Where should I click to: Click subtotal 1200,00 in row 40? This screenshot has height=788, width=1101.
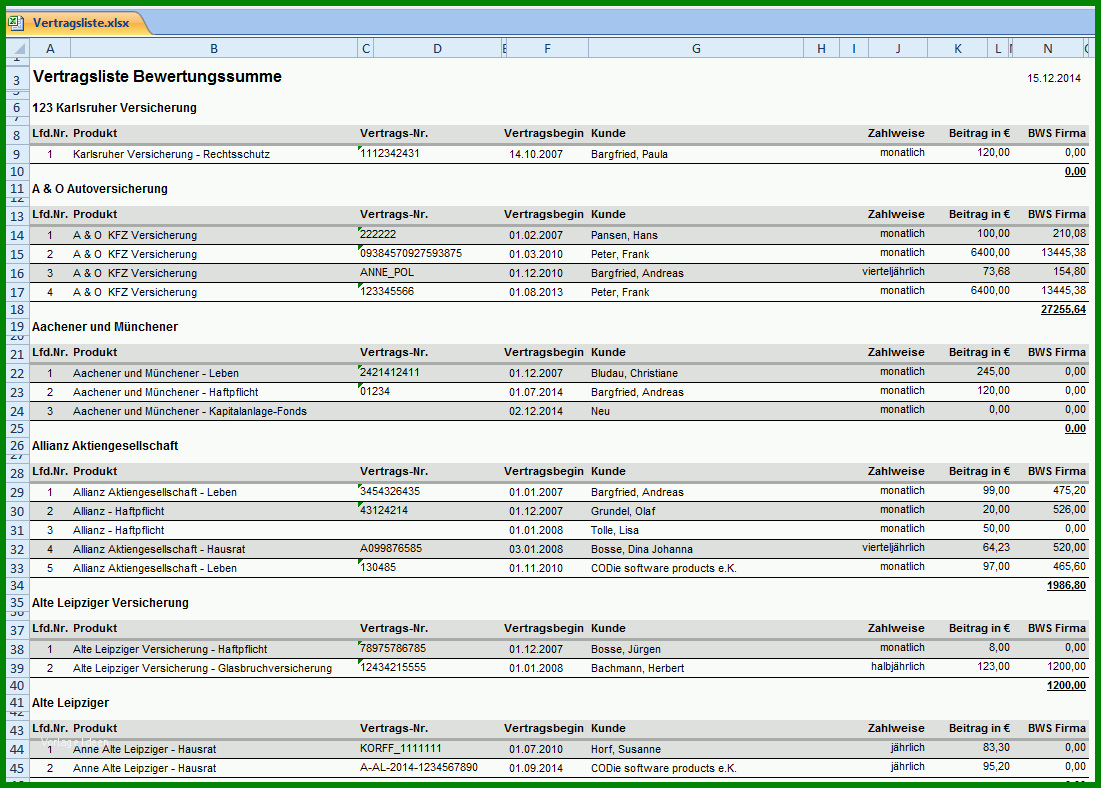click(x=1066, y=685)
